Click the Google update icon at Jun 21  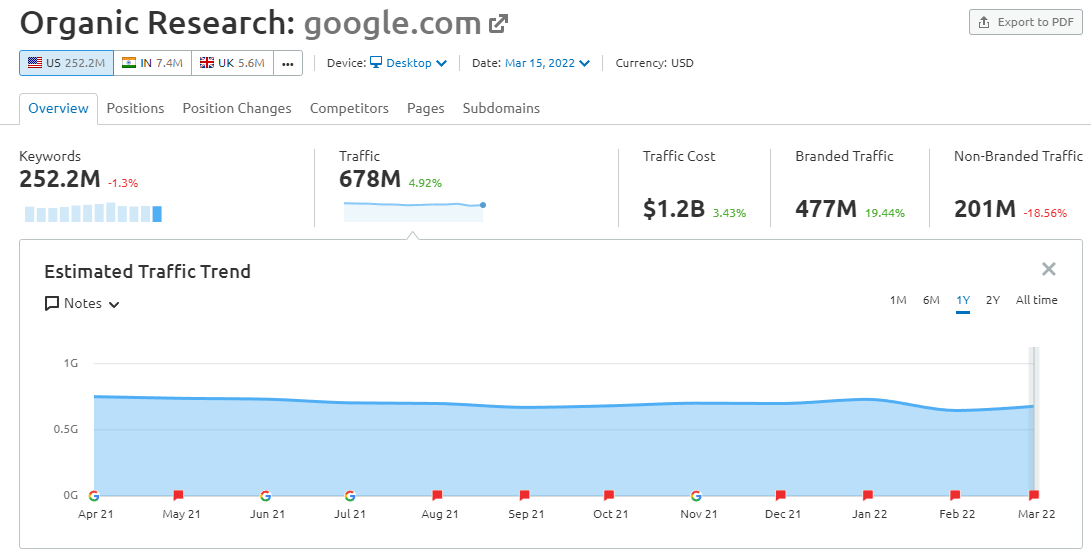pyautogui.click(x=265, y=496)
